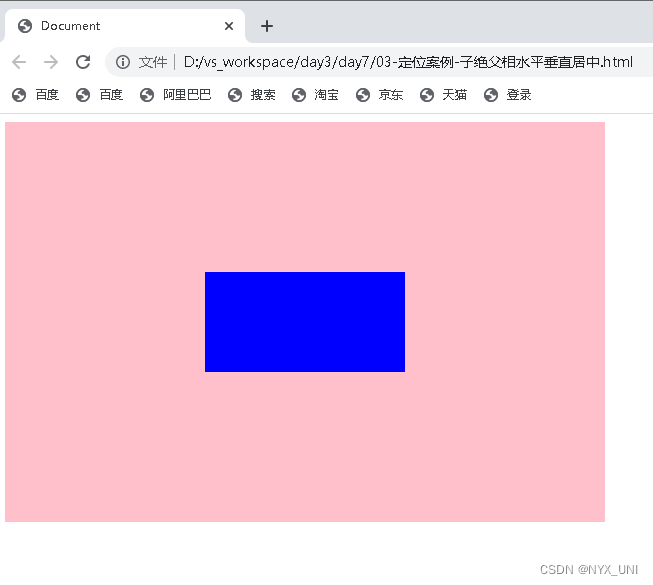Click the globe icon on Document tab

click(25, 26)
